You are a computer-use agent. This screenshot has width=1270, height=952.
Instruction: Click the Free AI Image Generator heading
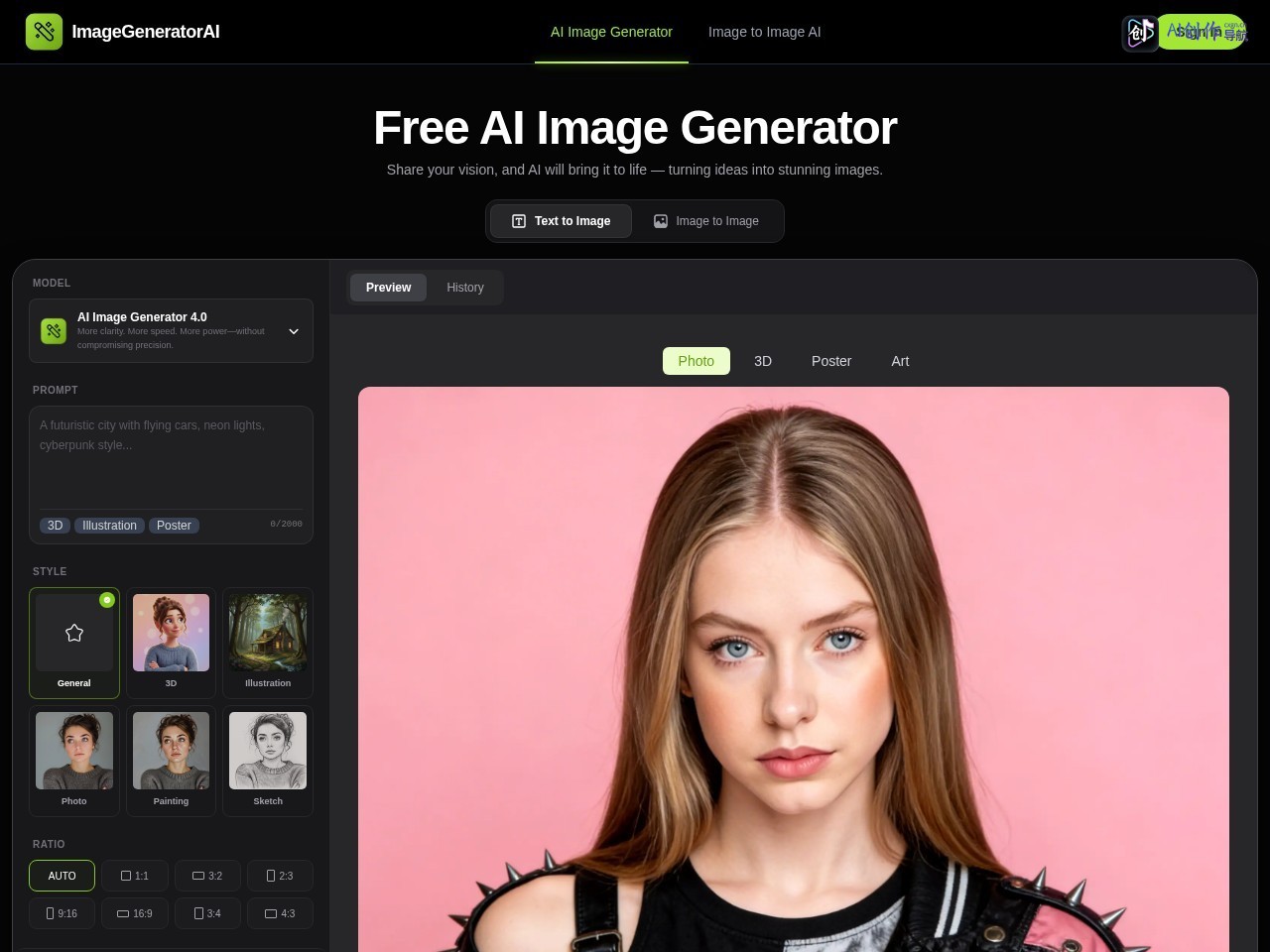coord(635,128)
